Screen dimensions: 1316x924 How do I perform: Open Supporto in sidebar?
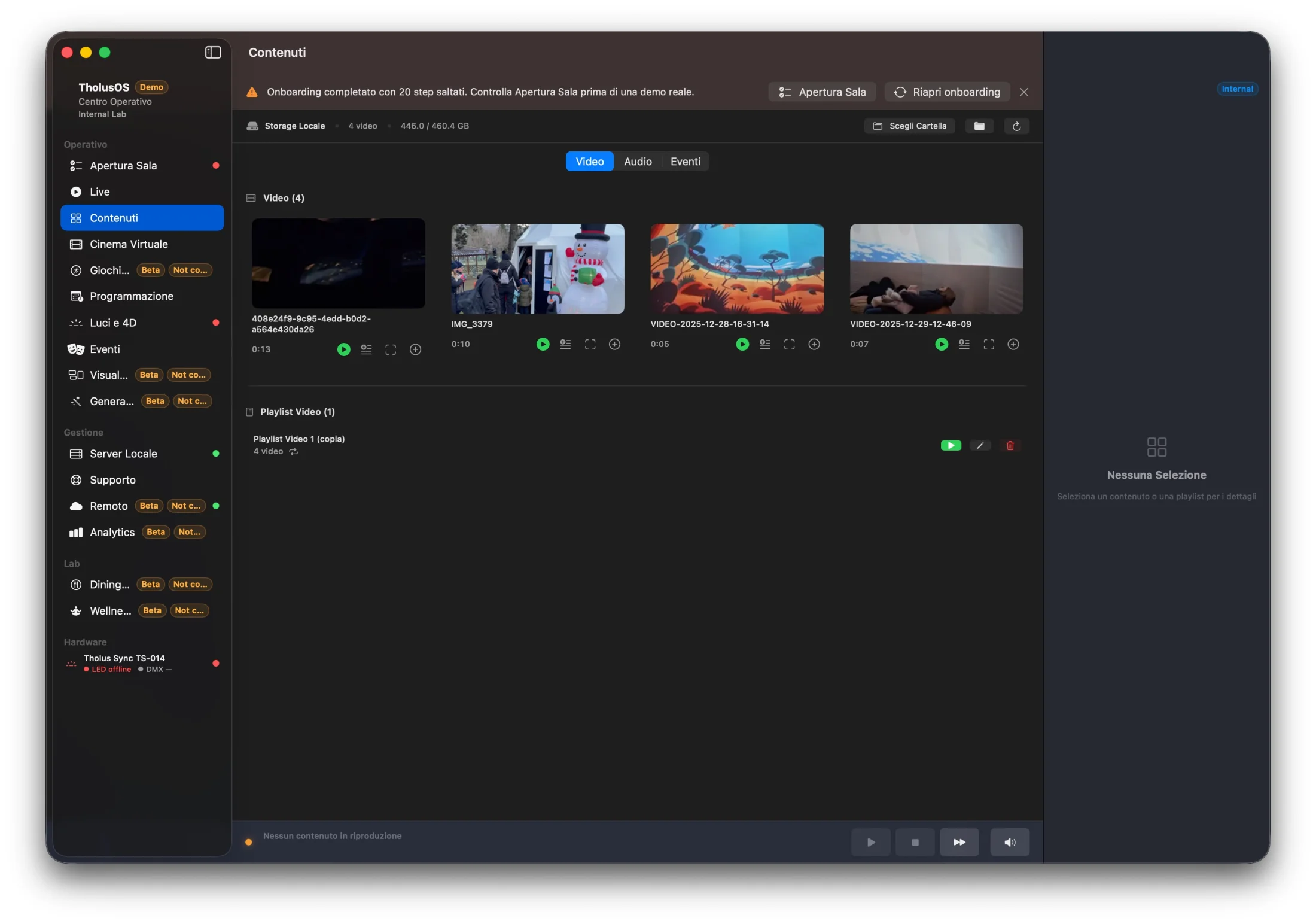pos(142,480)
